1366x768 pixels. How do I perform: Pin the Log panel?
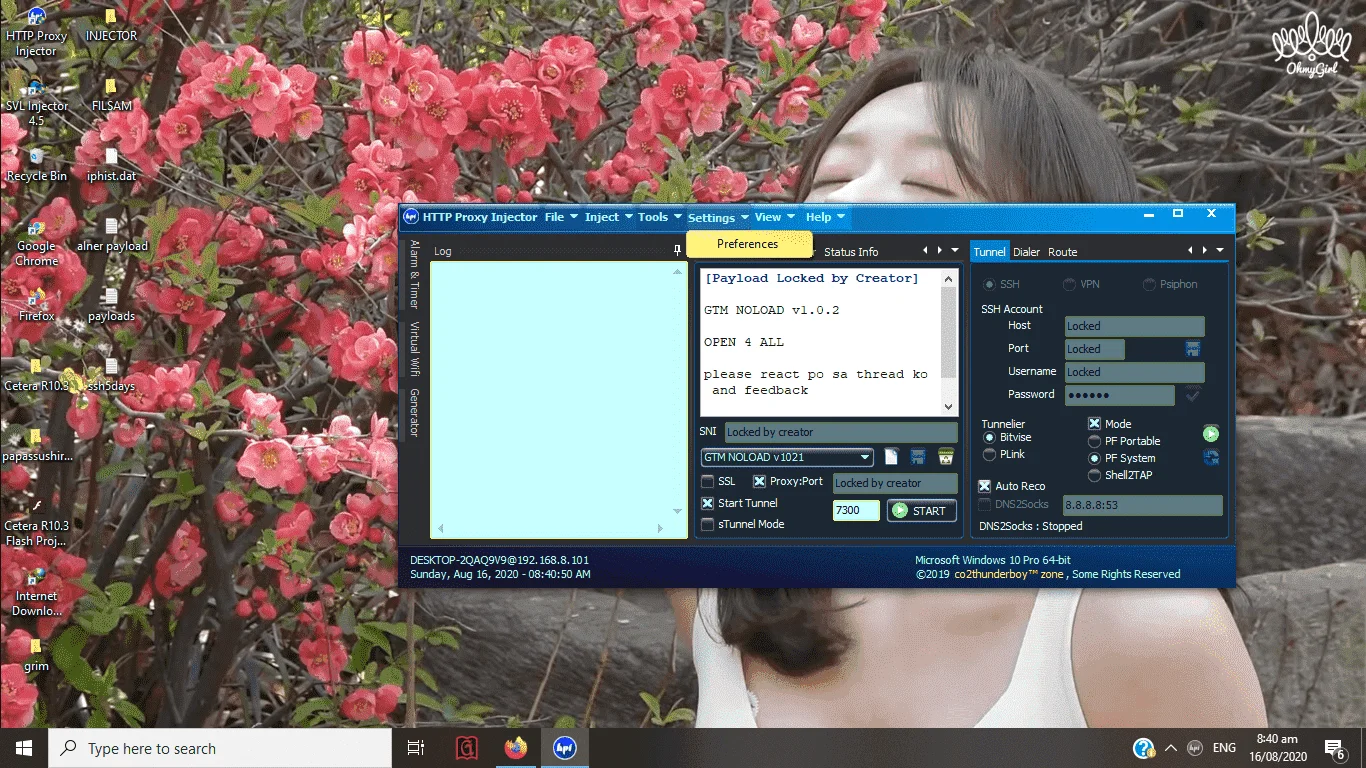[678, 251]
